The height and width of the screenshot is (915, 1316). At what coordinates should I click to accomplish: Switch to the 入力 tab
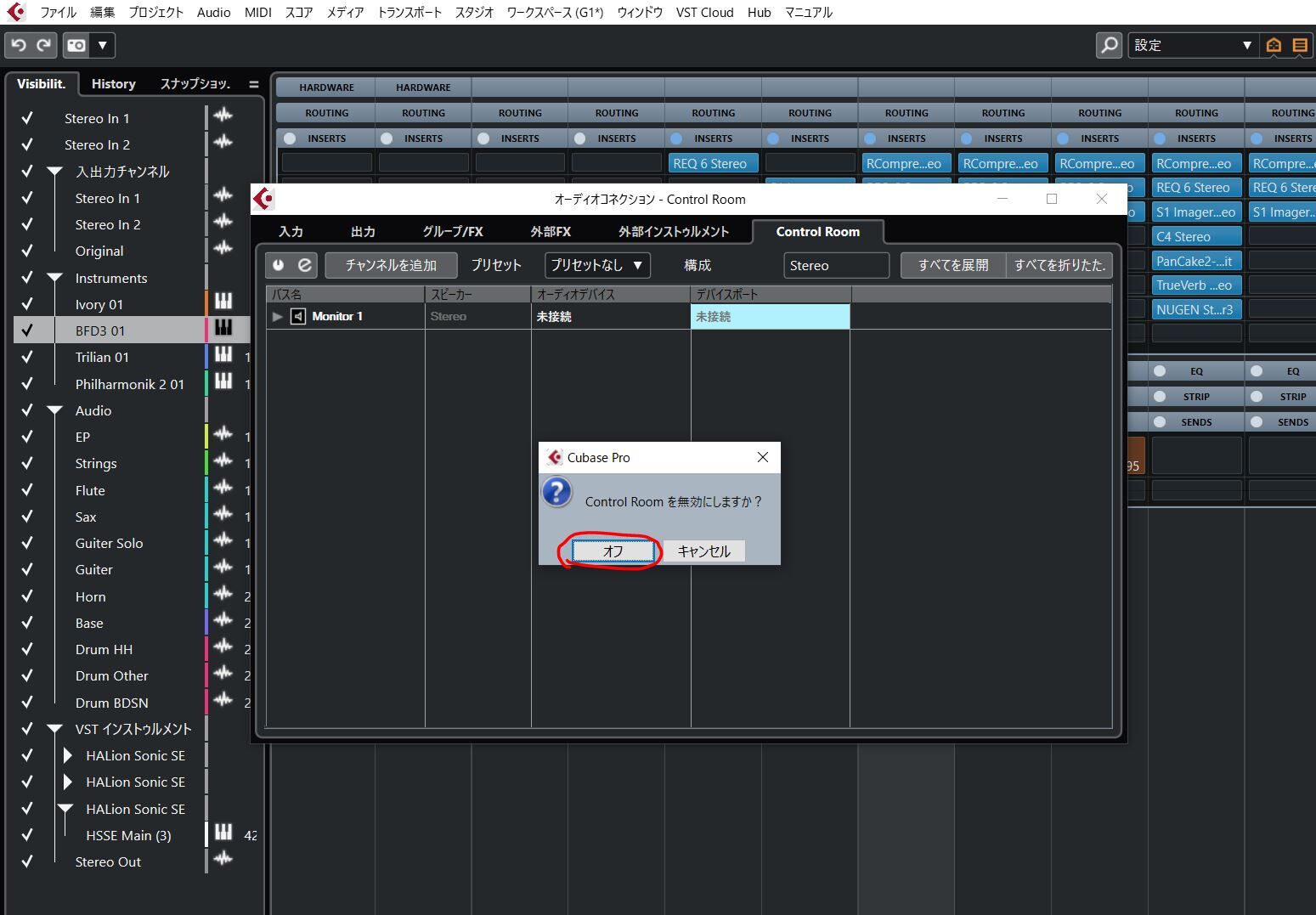click(x=291, y=231)
